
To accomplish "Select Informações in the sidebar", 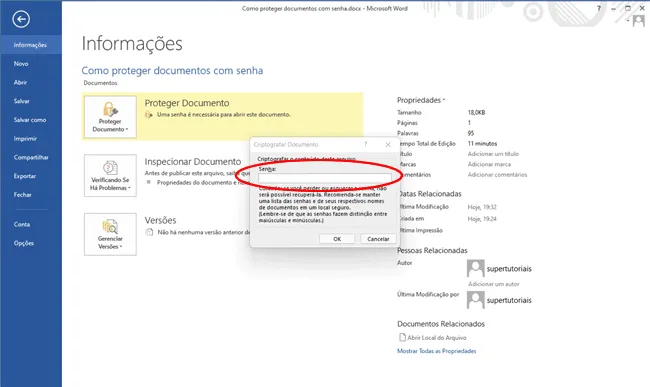I will [x=31, y=45].
